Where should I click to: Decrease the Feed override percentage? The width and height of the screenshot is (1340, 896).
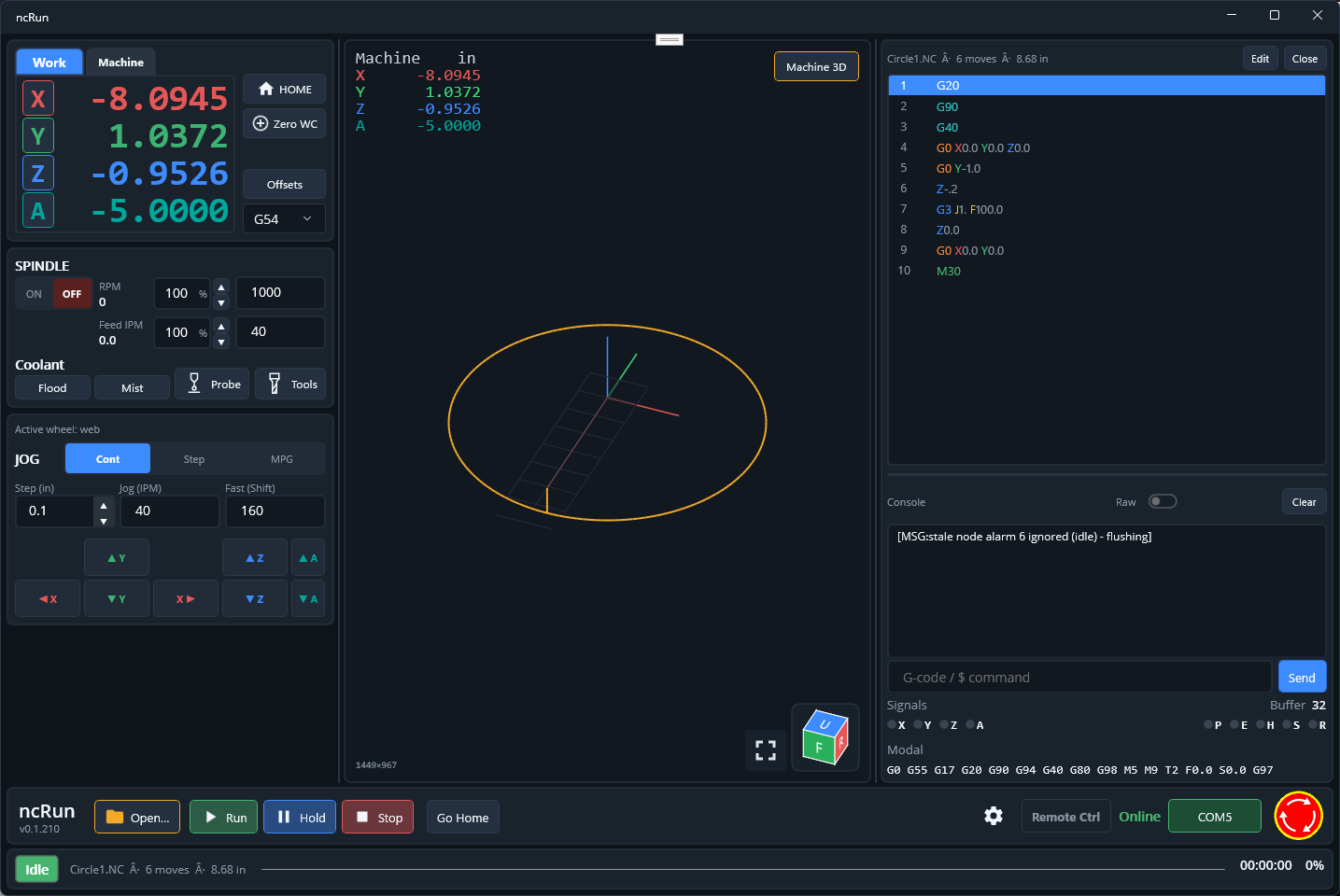(x=221, y=342)
